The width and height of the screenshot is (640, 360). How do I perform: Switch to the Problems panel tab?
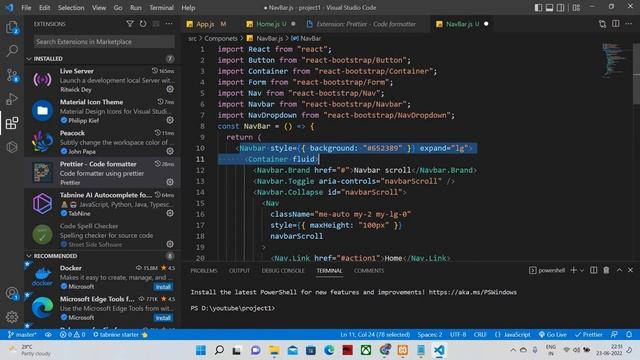click(204, 271)
